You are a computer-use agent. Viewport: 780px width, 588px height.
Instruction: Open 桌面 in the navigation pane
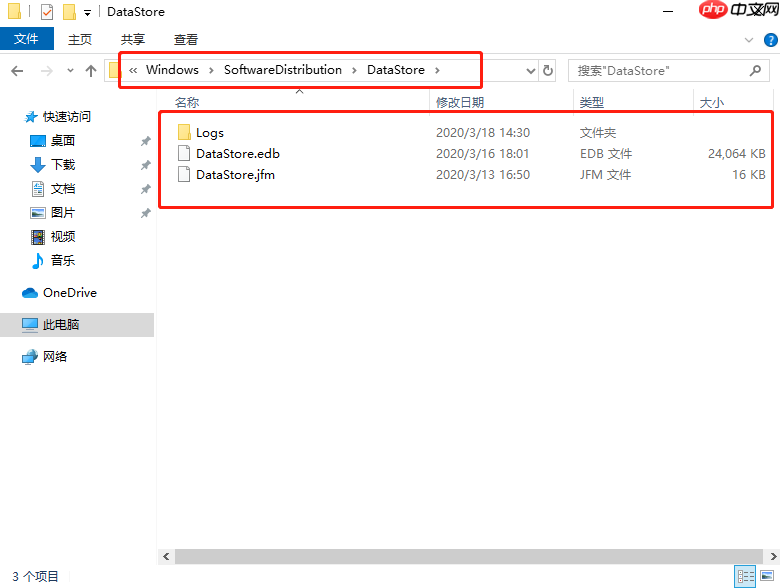click(x=63, y=141)
